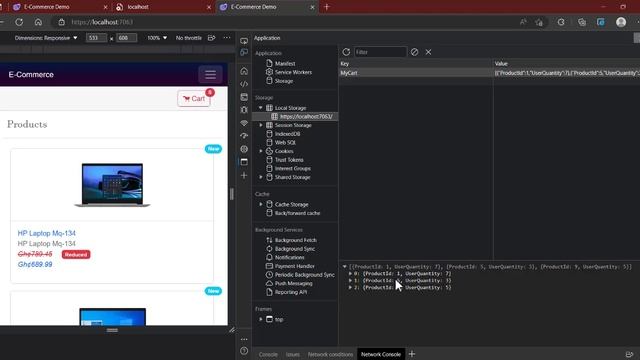Expand the Session Storage tree node
This screenshot has height=360, width=640.
[x=260, y=125]
